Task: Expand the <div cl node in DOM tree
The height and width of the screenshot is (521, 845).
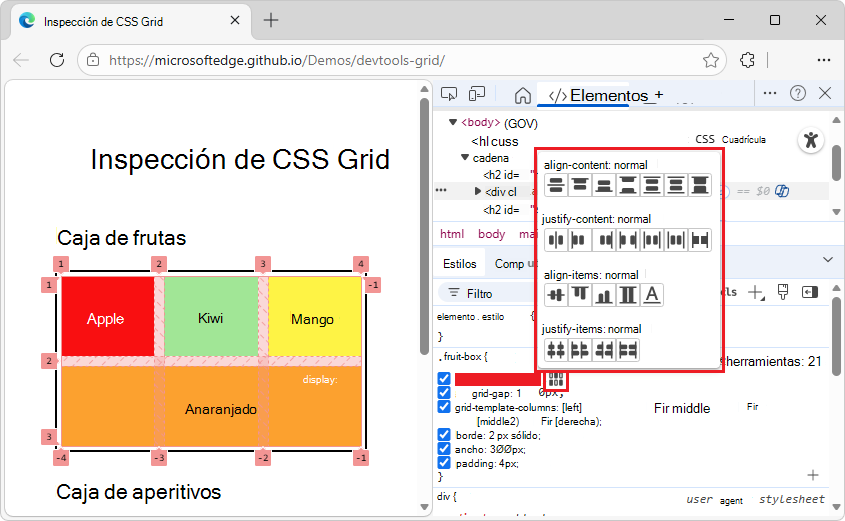Action: point(477,191)
